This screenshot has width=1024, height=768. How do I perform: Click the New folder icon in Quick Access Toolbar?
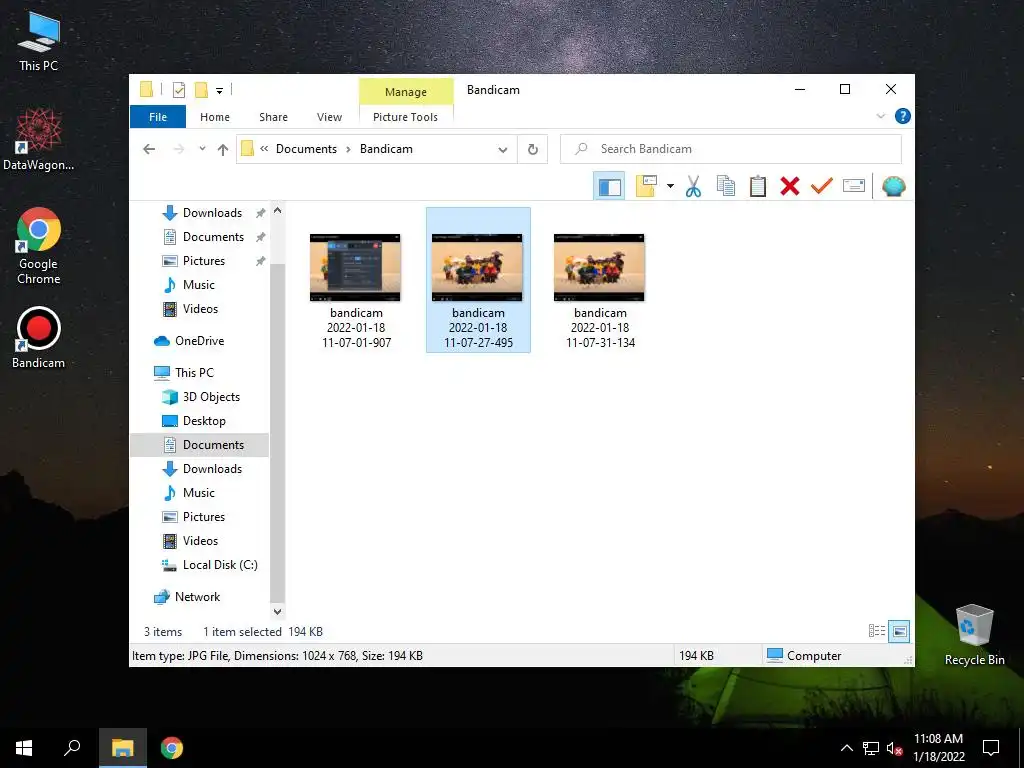(x=201, y=90)
